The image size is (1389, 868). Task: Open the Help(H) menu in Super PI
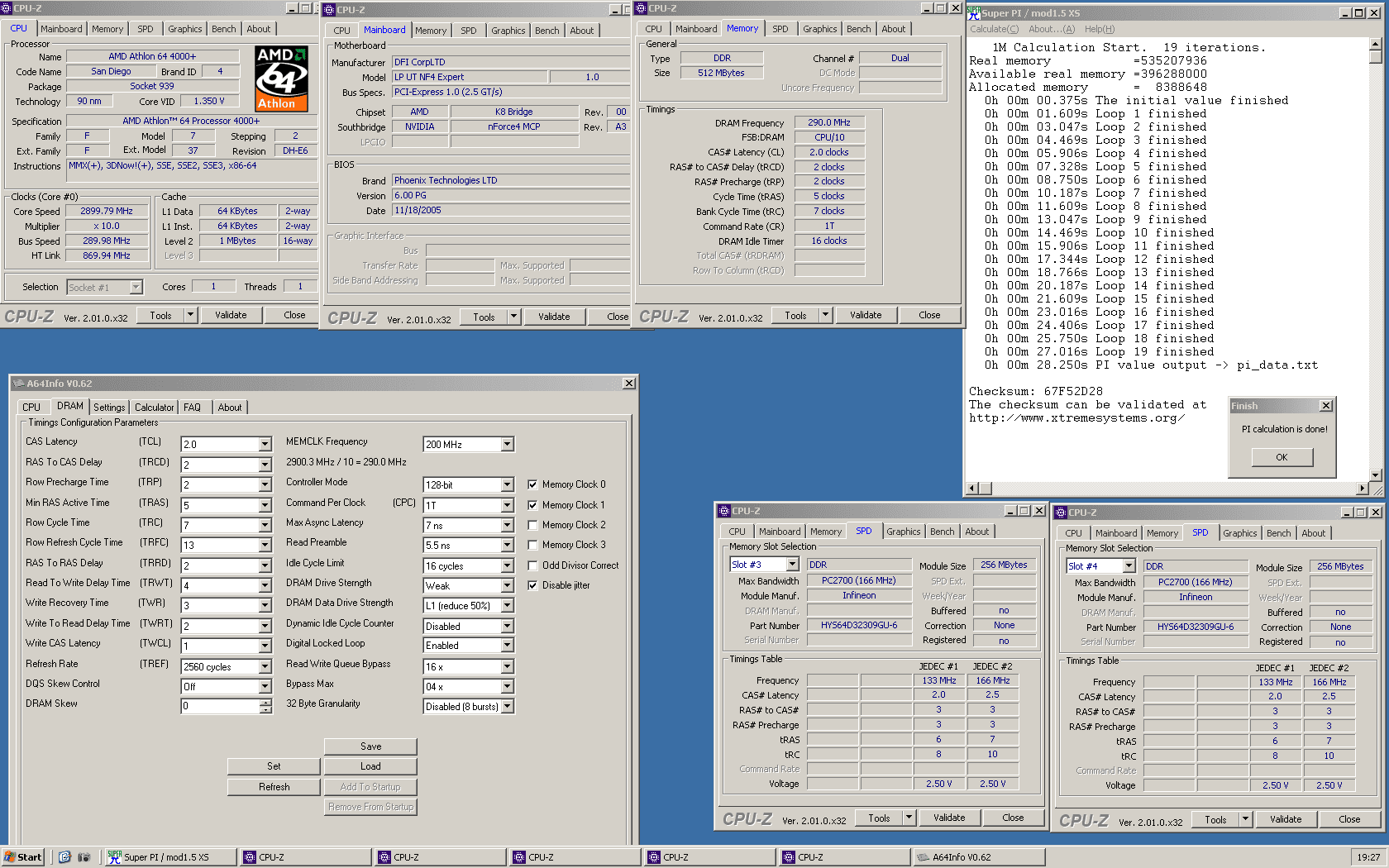coord(1100,29)
